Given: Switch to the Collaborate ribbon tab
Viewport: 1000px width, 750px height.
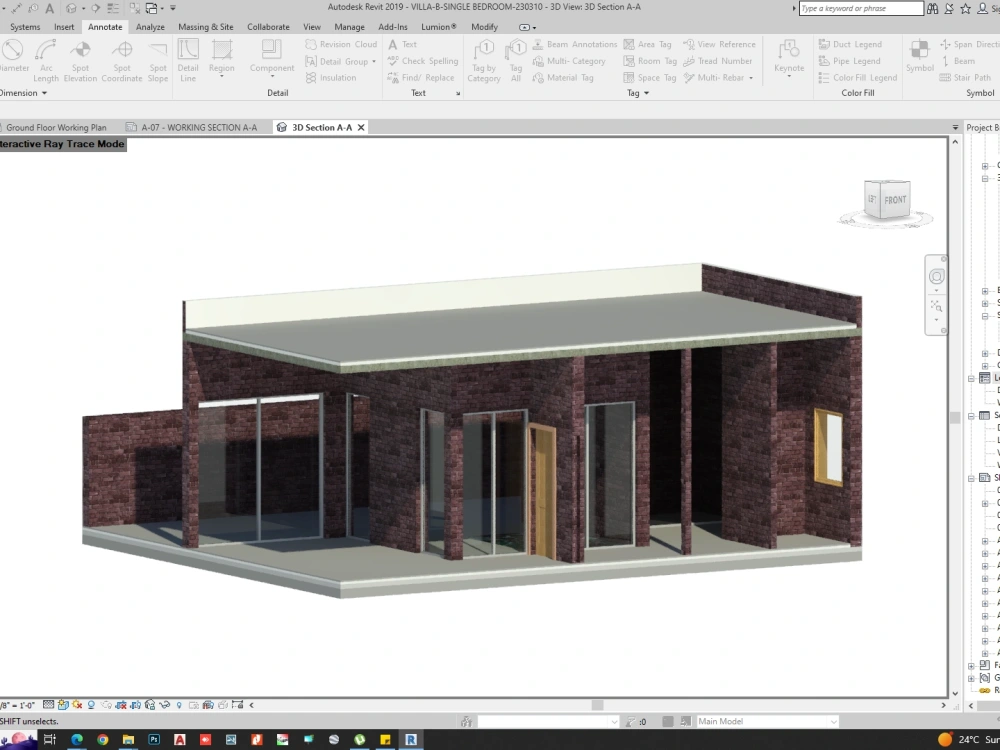Looking at the screenshot, I should coord(268,27).
